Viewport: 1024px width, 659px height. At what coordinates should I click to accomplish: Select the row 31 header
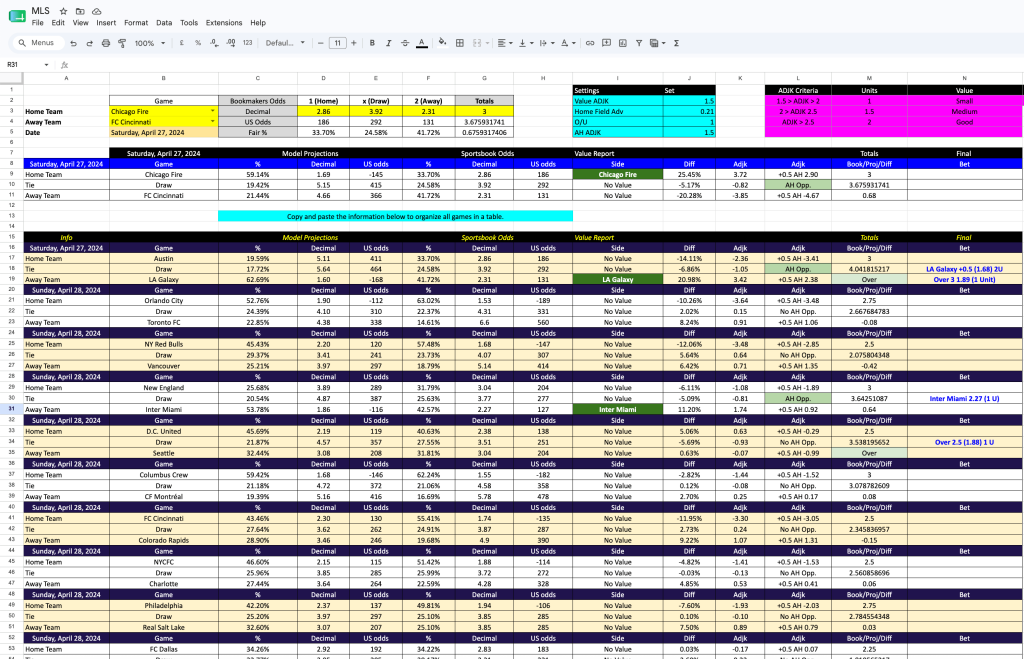(x=12, y=410)
